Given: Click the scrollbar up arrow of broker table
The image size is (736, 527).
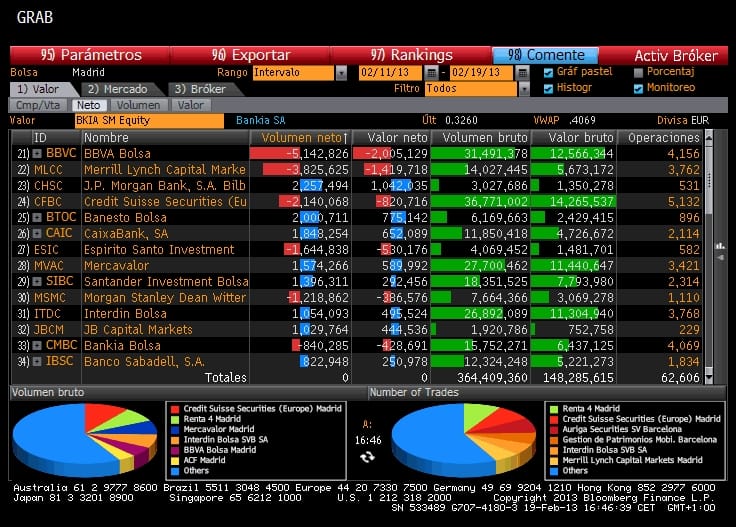Looking at the screenshot, I should [x=709, y=137].
